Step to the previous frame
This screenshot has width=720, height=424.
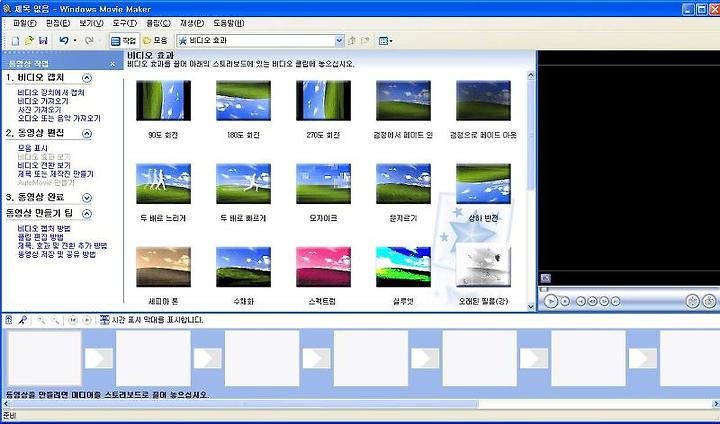[x=592, y=301]
